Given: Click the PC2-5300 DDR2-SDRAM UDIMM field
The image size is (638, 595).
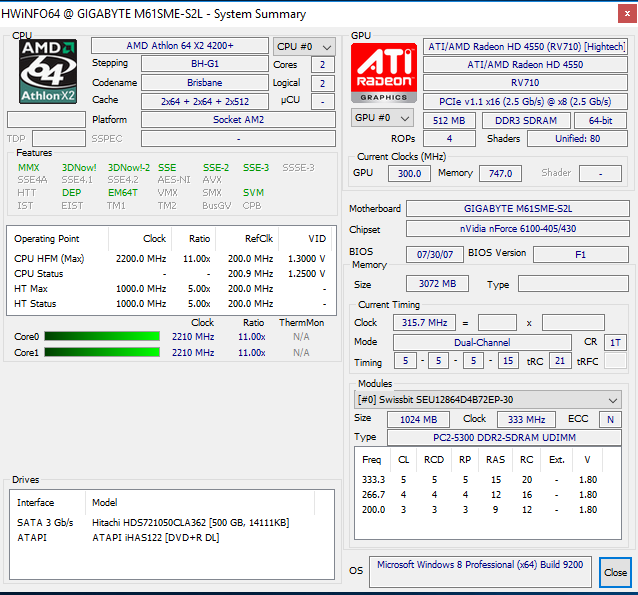Looking at the screenshot, I should 504,438.
